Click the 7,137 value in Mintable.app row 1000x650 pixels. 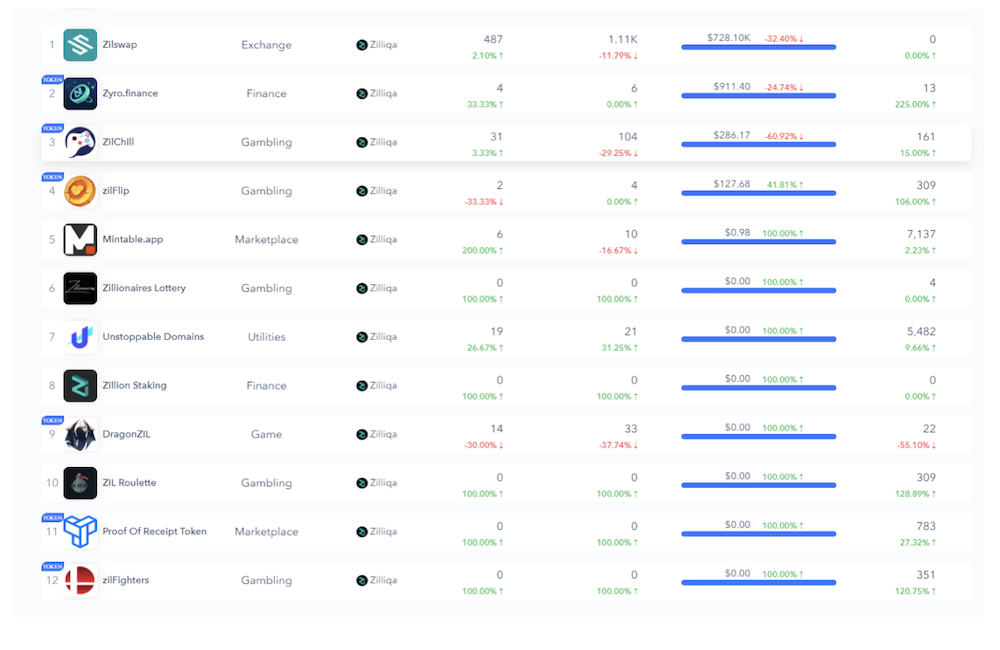pyautogui.click(x=922, y=234)
